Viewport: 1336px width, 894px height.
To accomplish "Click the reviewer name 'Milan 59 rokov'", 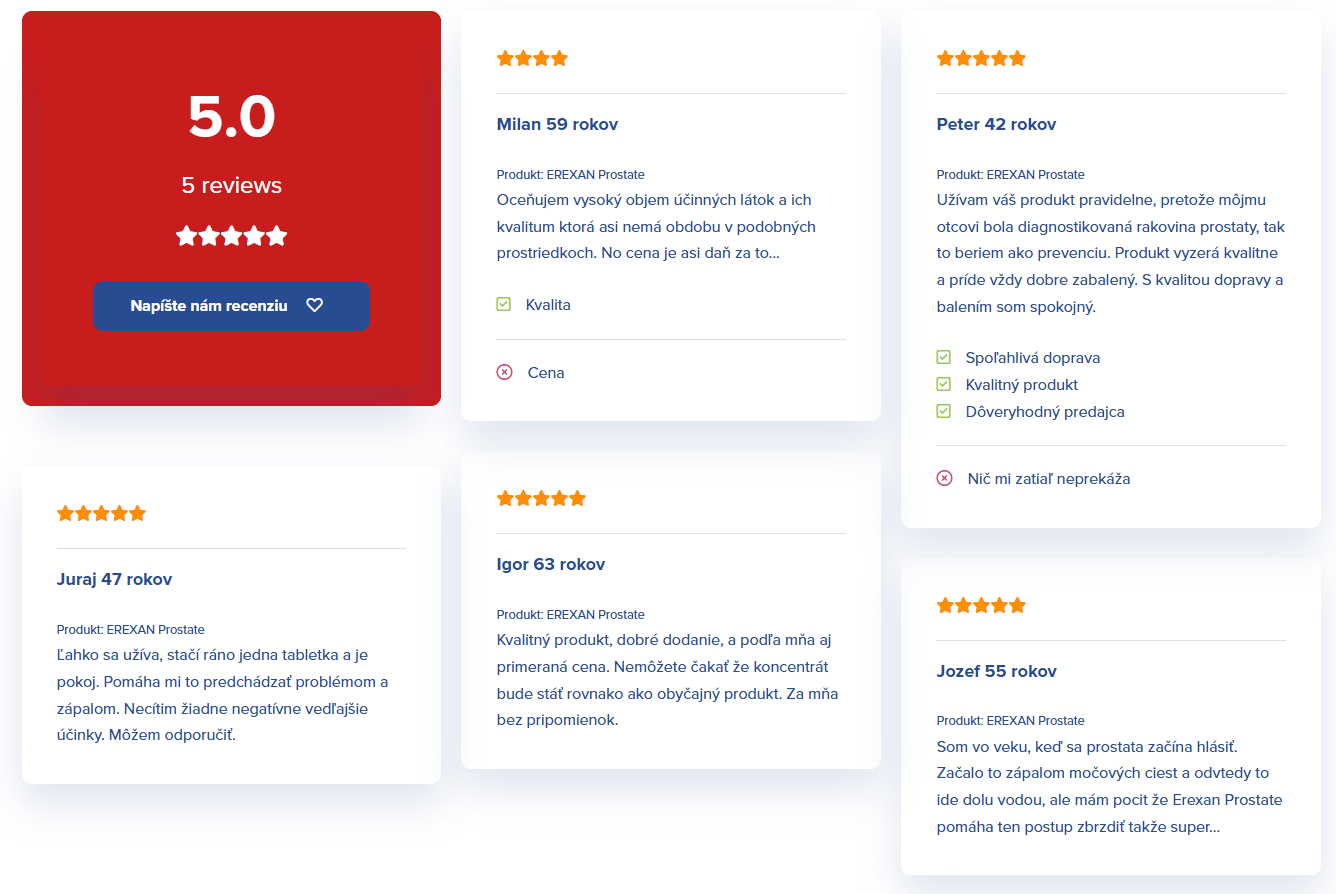I will tap(557, 125).
